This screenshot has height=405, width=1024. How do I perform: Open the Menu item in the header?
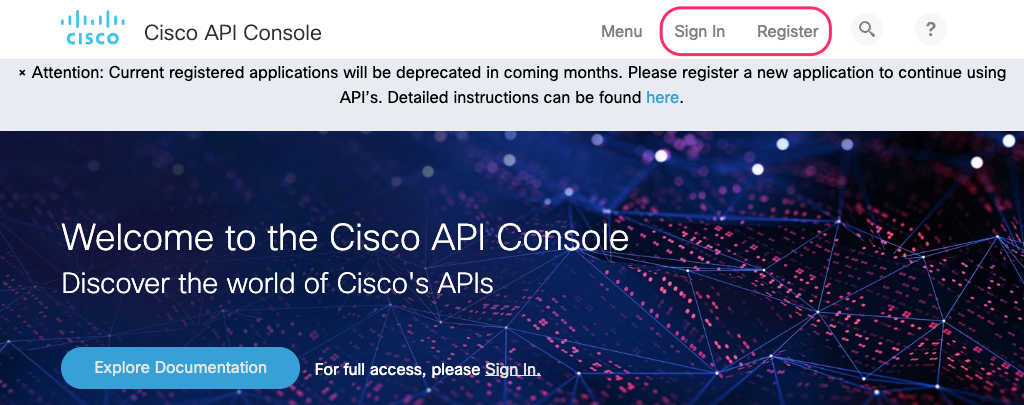tap(621, 31)
